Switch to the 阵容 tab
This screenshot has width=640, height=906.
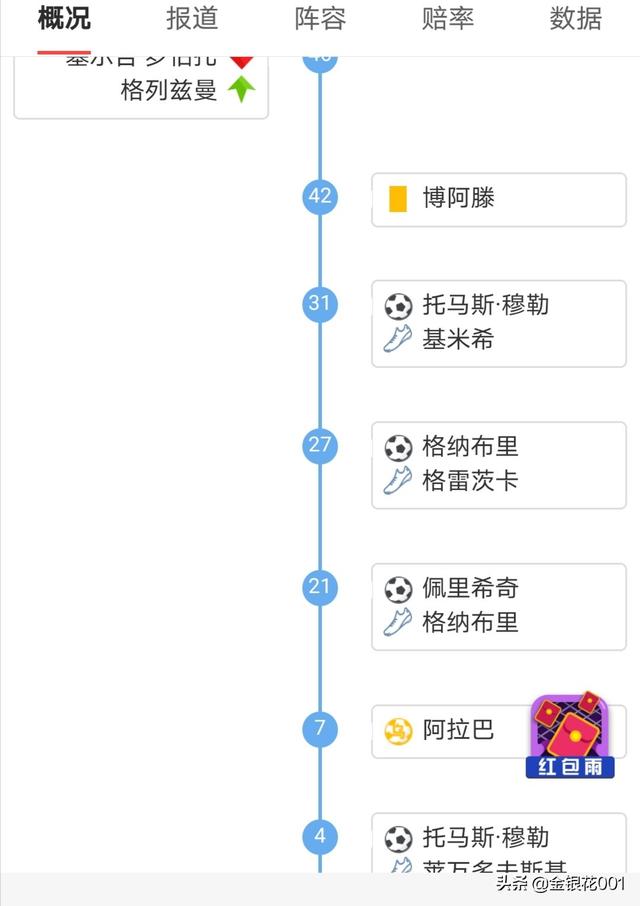click(x=320, y=18)
